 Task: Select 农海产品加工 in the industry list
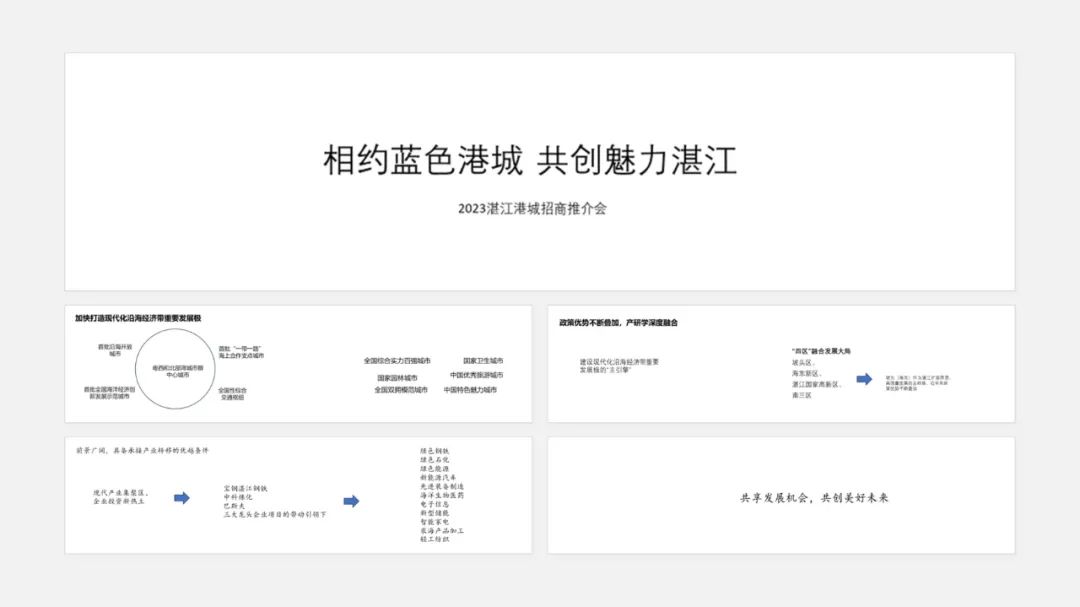(x=442, y=531)
